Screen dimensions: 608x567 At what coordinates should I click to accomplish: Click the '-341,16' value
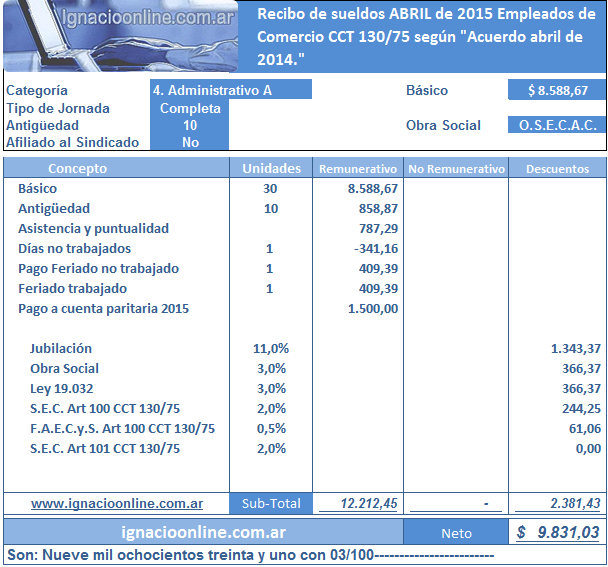tap(376, 248)
